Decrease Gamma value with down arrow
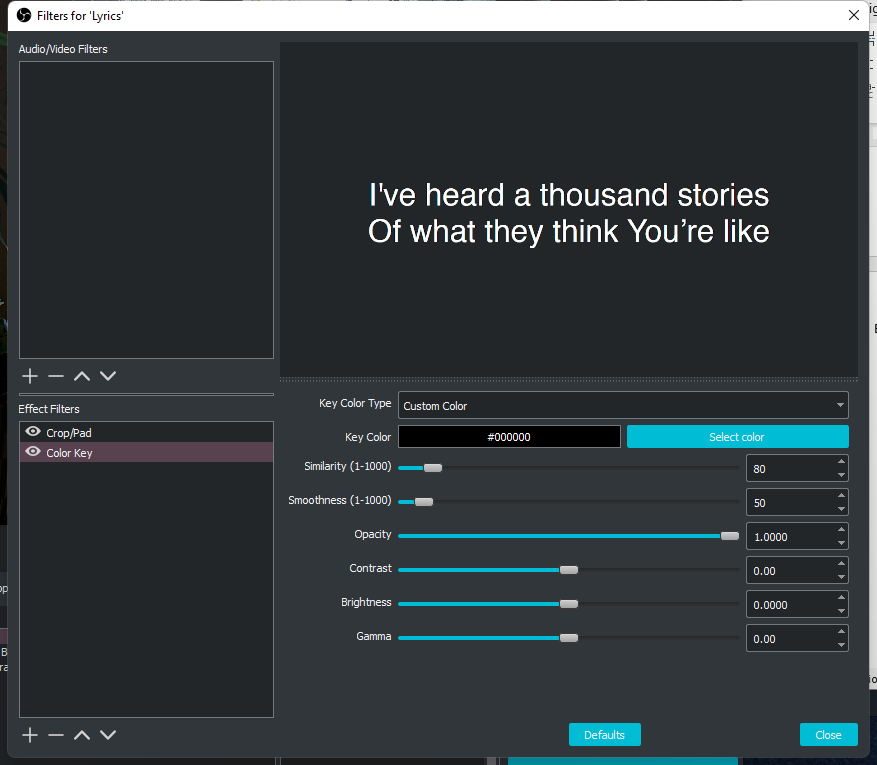 [x=841, y=645]
